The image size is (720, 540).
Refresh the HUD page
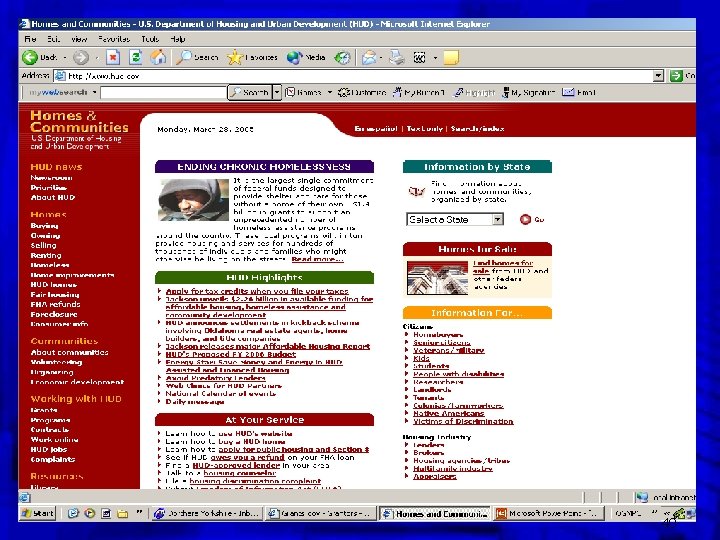click(x=135, y=57)
